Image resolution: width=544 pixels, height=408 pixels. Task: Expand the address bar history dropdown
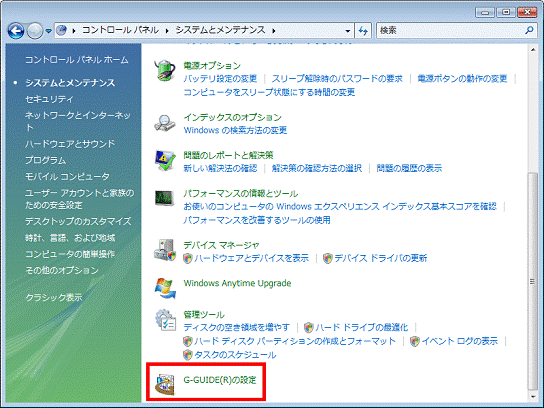(348, 31)
